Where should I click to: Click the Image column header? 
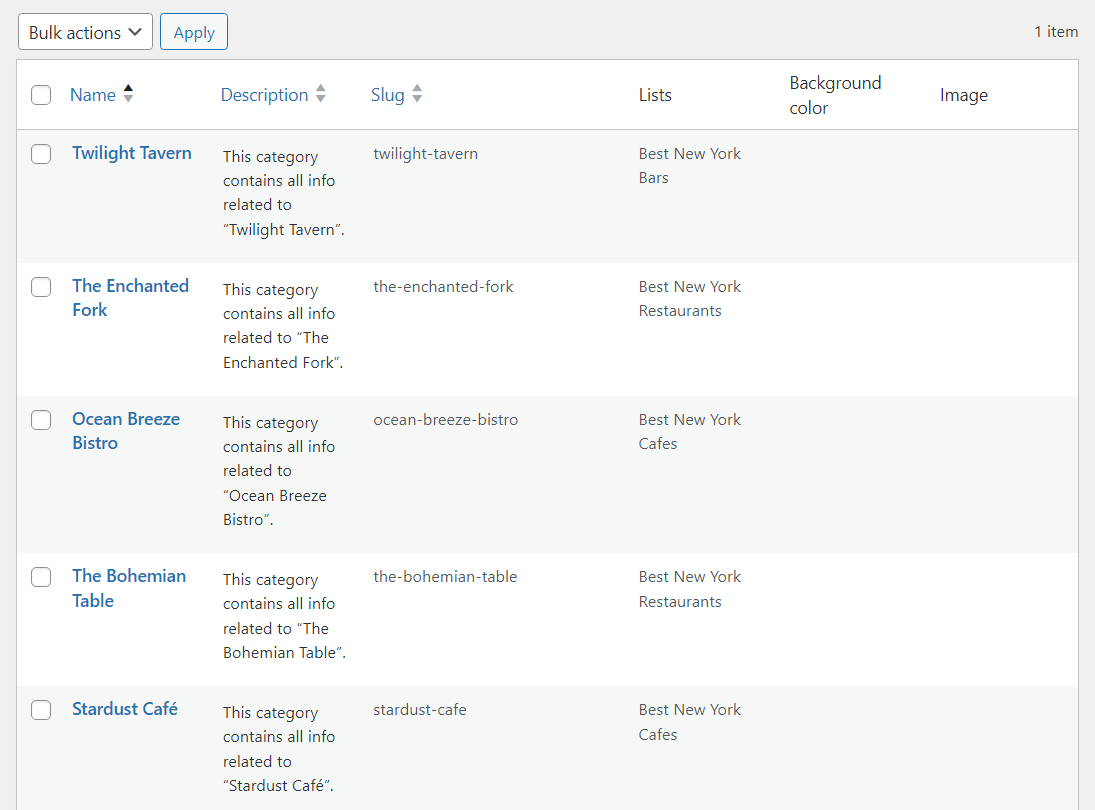964,95
